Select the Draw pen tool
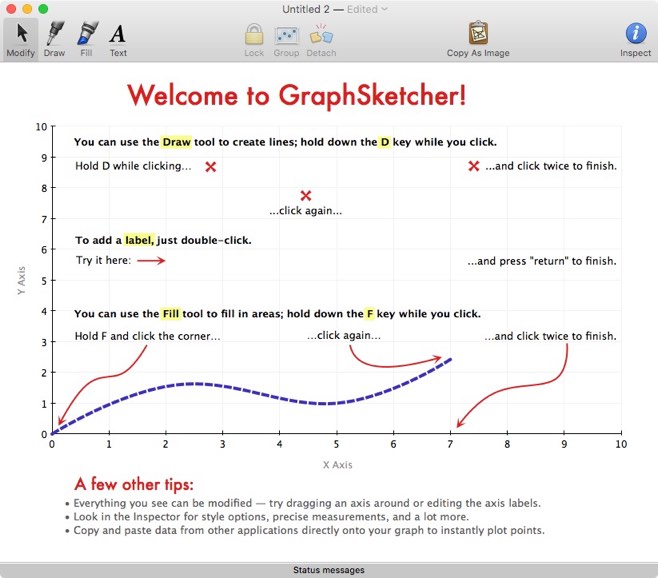Screen dimensions: 658x578 pos(55,39)
